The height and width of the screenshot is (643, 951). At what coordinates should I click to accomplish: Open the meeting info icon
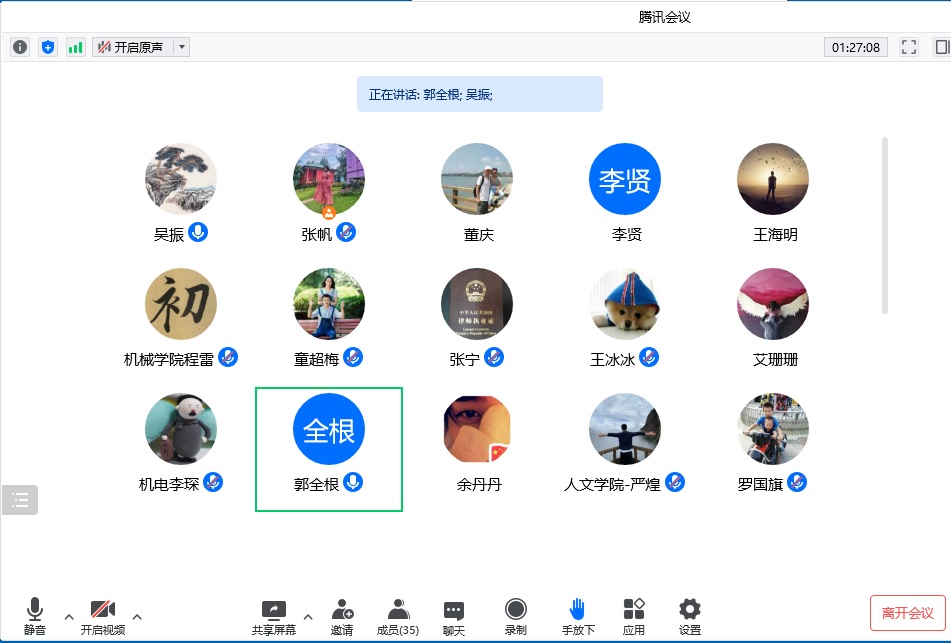coord(20,47)
